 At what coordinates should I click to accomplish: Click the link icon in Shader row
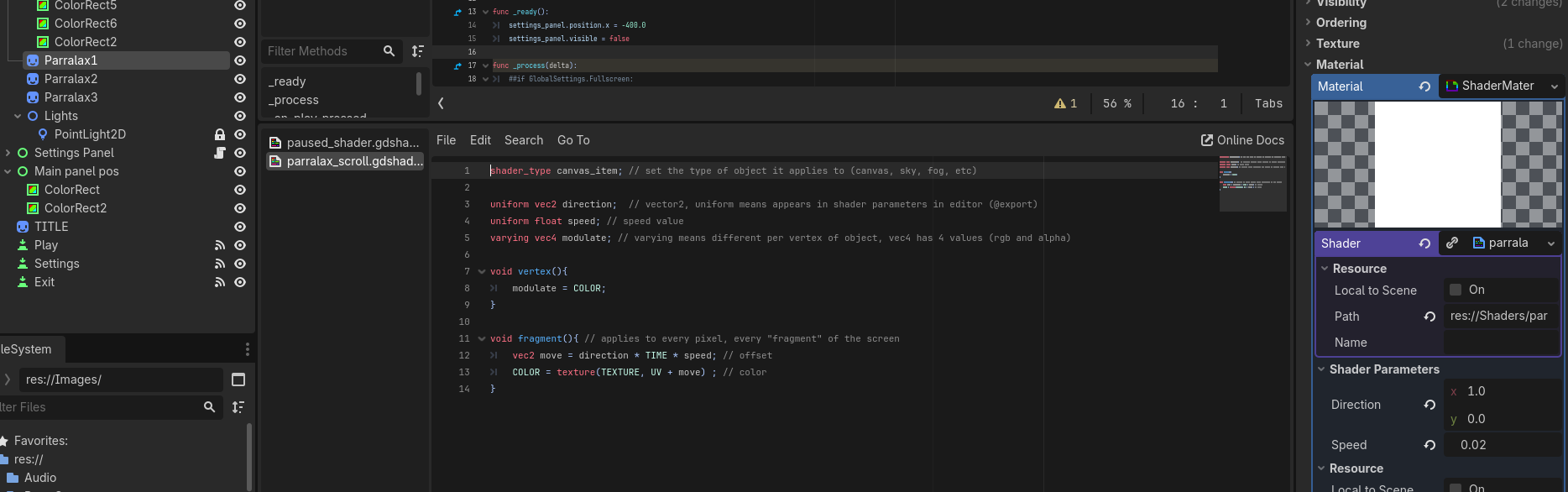[x=1452, y=243]
